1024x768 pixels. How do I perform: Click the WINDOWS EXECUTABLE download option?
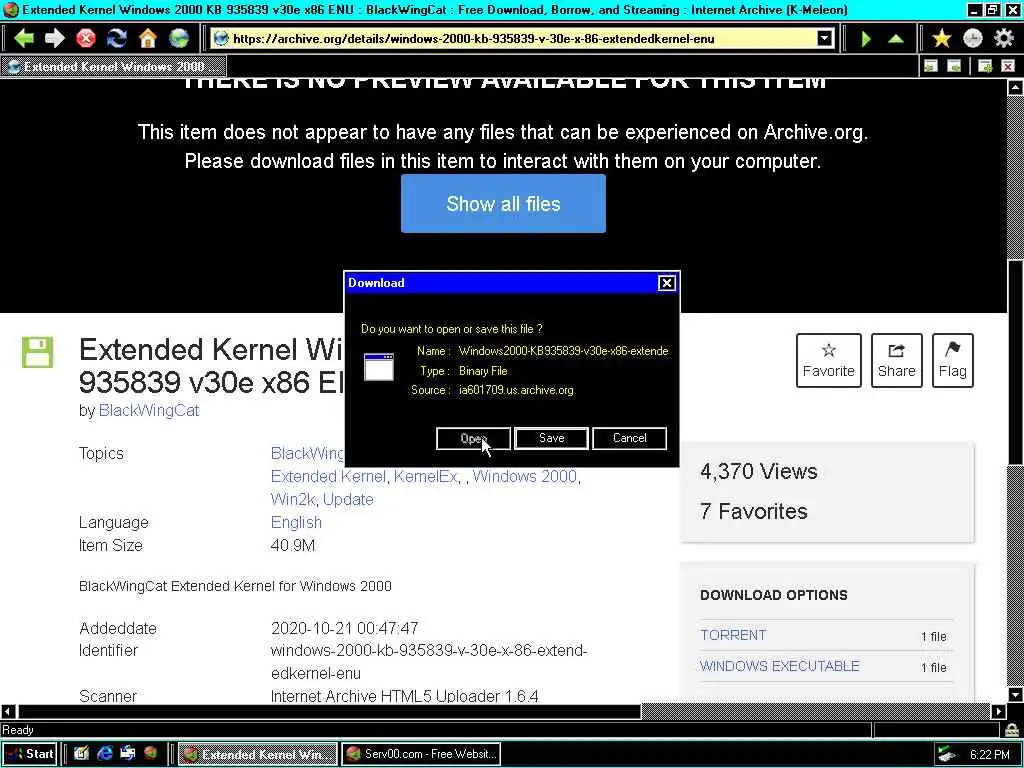pyautogui.click(x=779, y=666)
